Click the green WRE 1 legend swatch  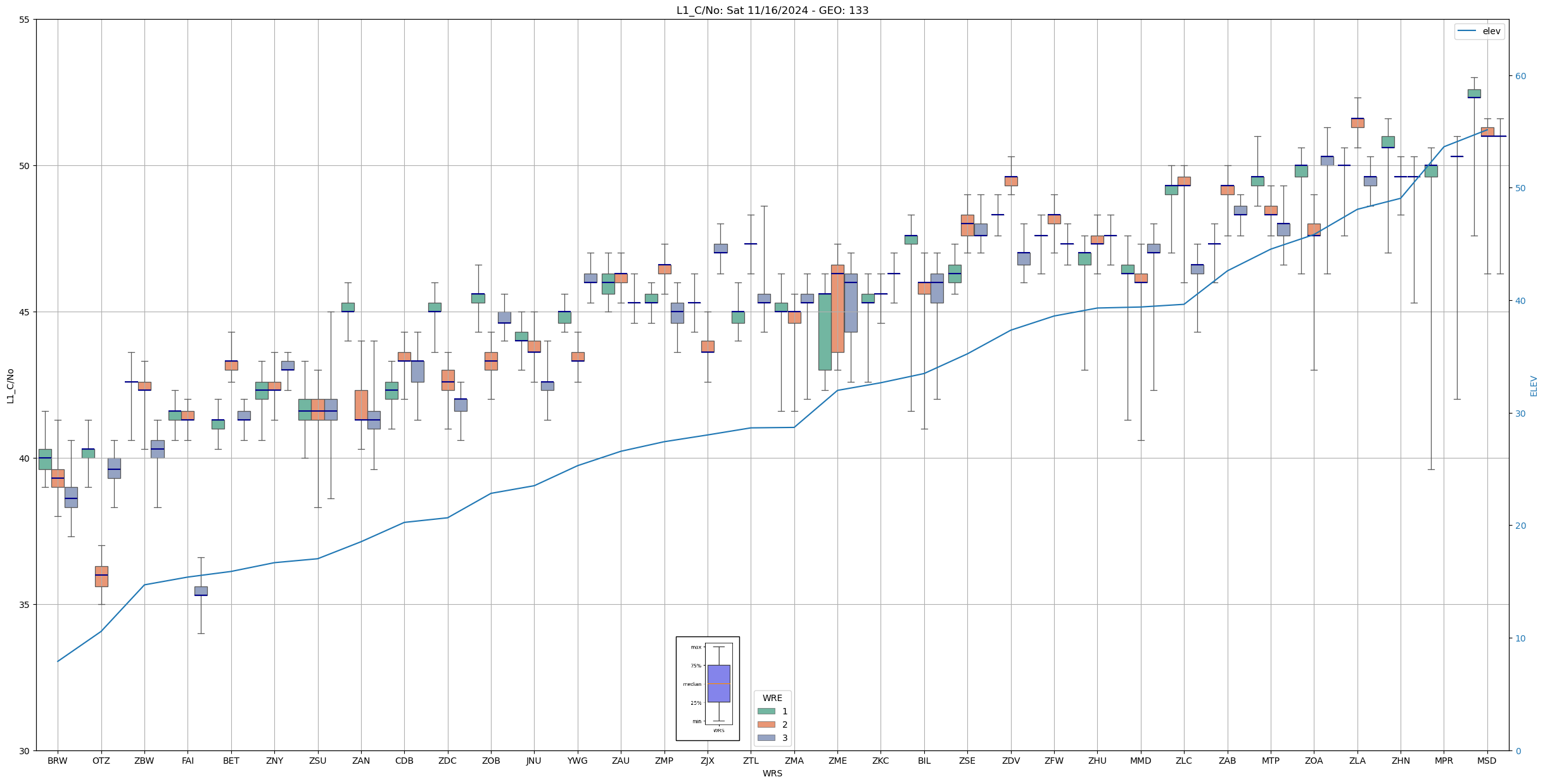[766, 711]
